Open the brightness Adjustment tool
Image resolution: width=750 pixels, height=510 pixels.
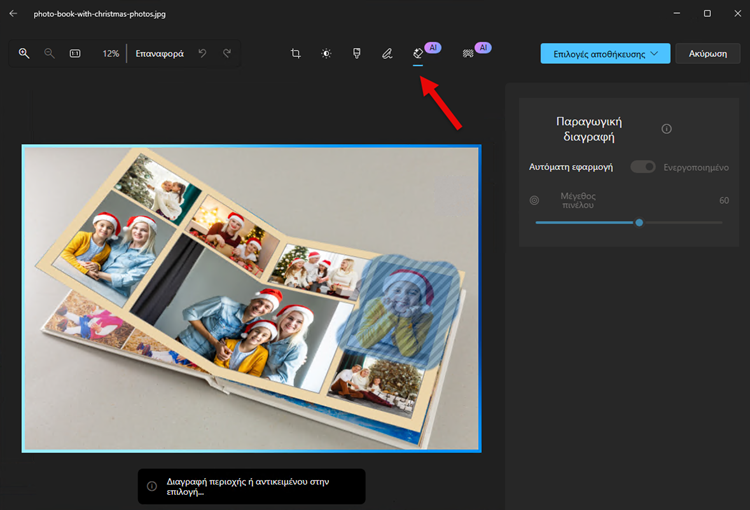click(326, 53)
